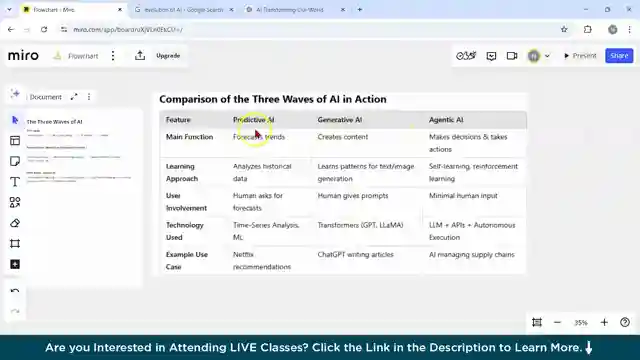Click the Creates content cell
This screenshot has width=640, height=360.
point(342,137)
